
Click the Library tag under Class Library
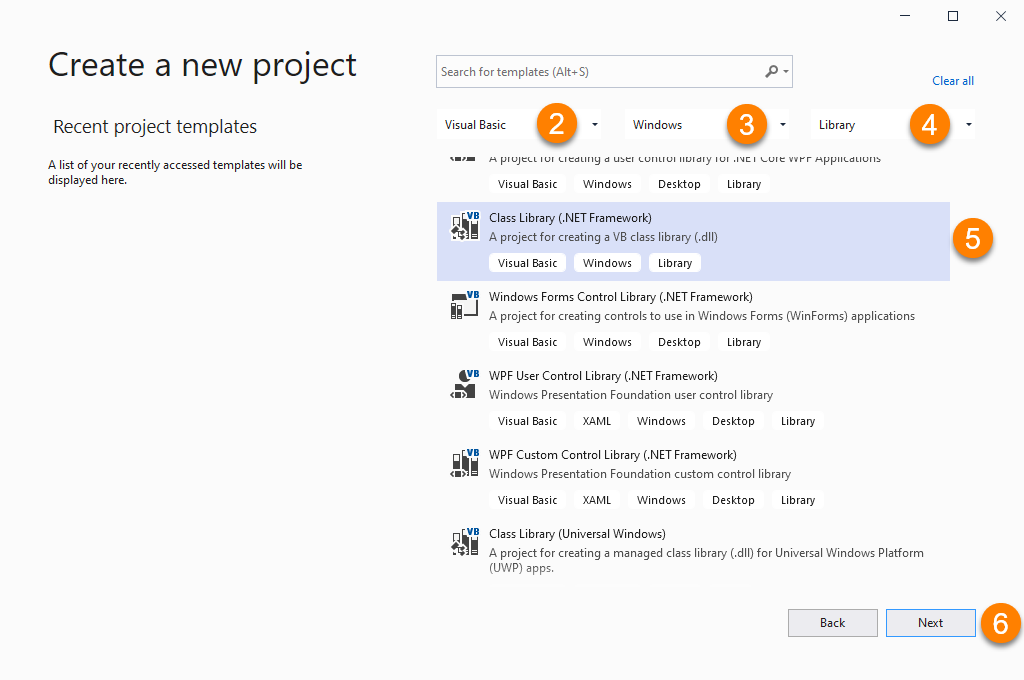(x=675, y=263)
